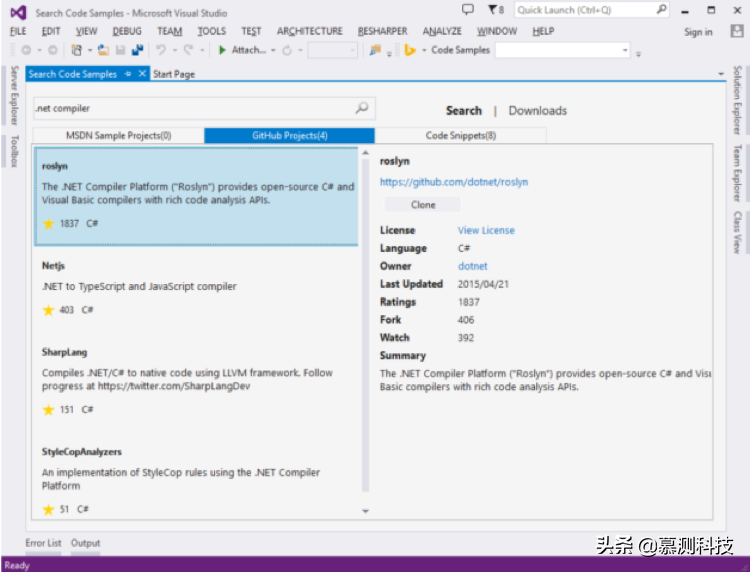Click the Save All toolbar icon
The height and width of the screenshot is (572, 750).
[x=138, y=50]
